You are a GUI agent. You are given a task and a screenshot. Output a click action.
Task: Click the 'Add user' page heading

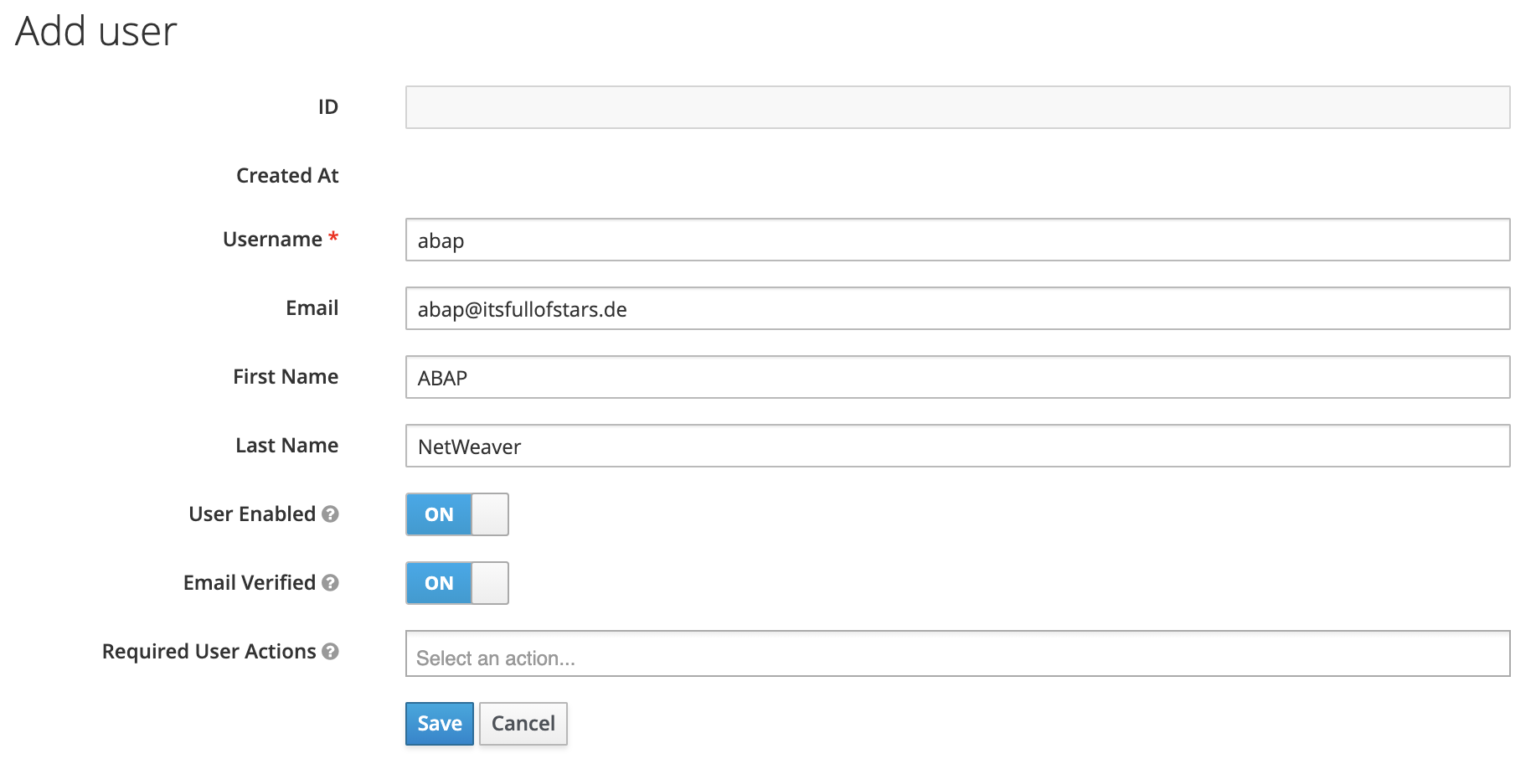pyautogui.click(x=94, y=31)
